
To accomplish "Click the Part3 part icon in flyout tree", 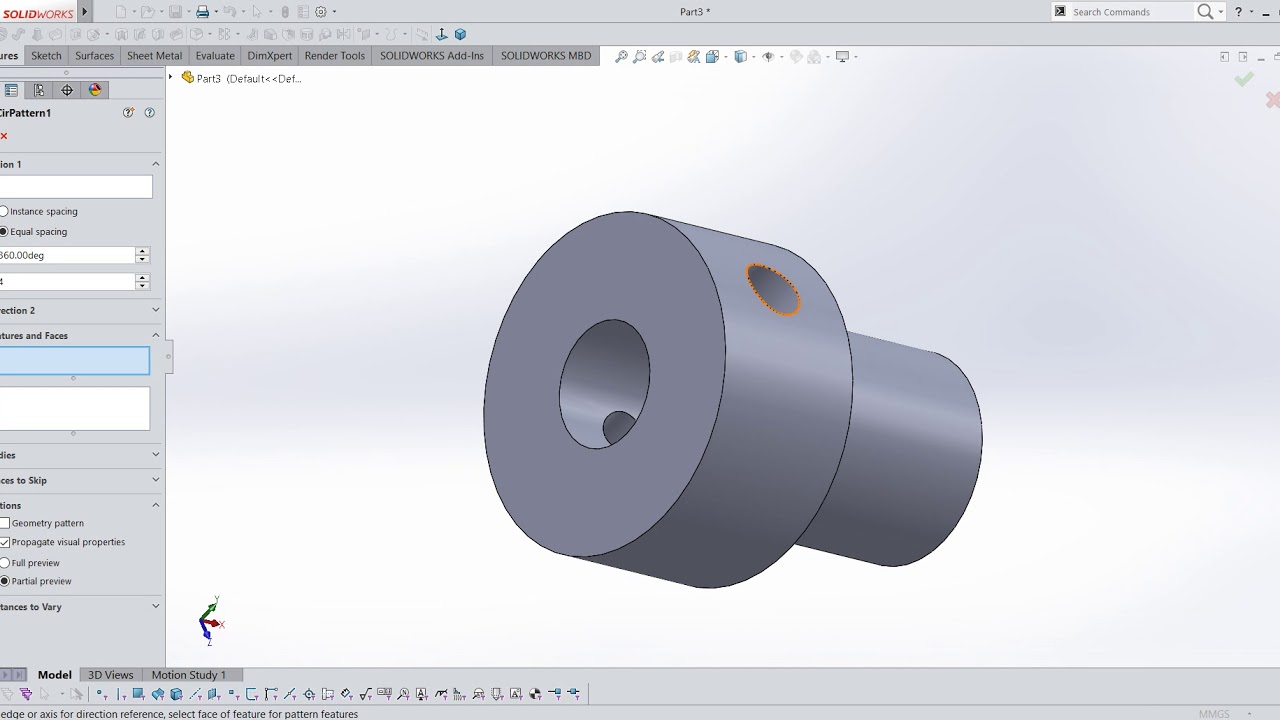I will 188,78.
